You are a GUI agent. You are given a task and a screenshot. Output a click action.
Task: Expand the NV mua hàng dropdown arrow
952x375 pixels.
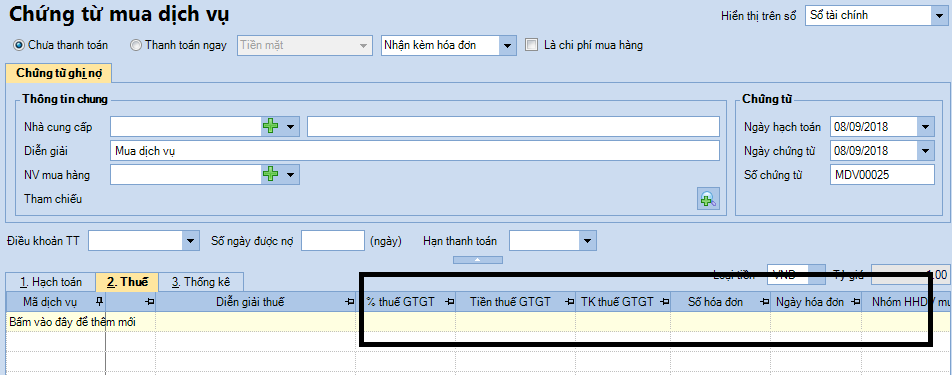click(x=290, y=175)
